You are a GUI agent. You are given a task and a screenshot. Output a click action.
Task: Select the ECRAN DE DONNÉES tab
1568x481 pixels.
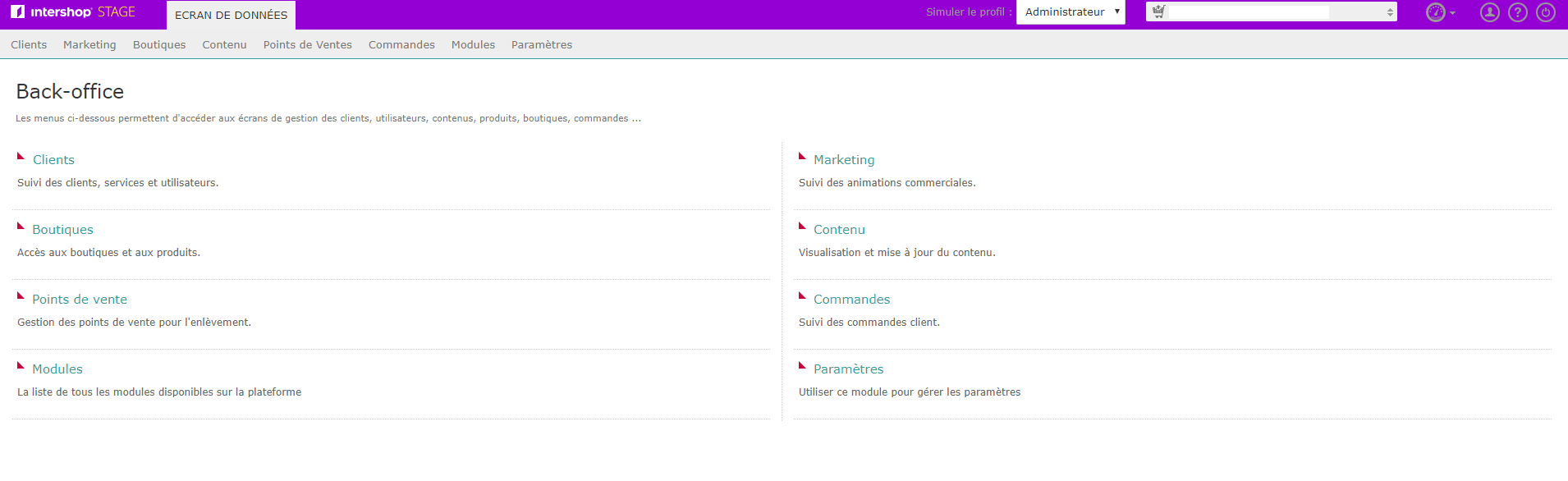click(x=231, y=15)
